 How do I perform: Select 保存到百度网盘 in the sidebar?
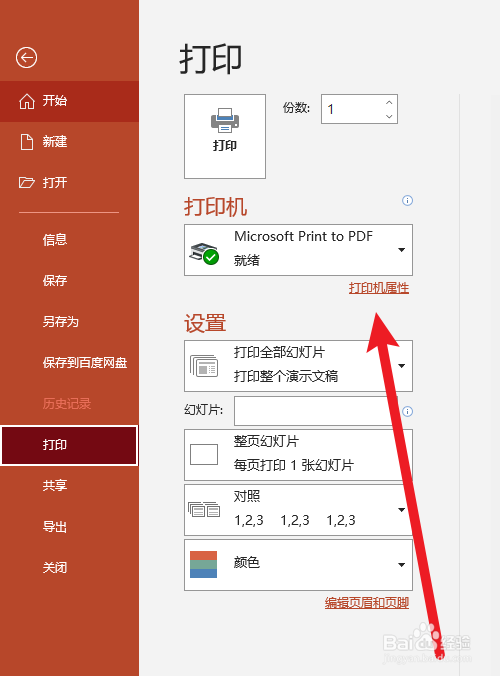click(x=69, y=362)
